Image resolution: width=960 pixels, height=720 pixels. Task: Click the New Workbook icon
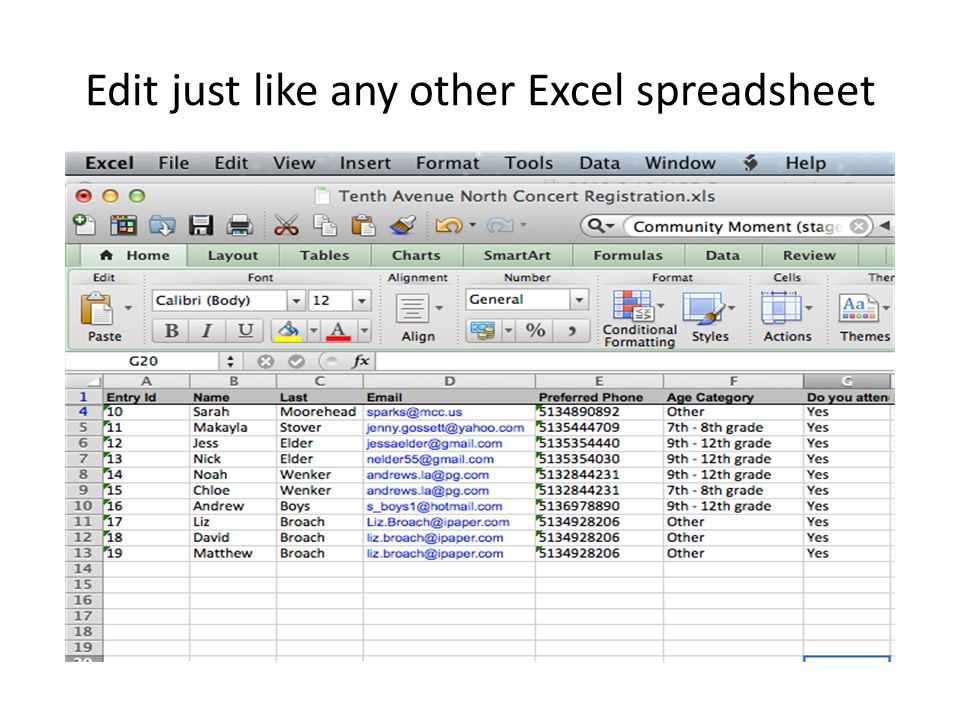point(84,225)
